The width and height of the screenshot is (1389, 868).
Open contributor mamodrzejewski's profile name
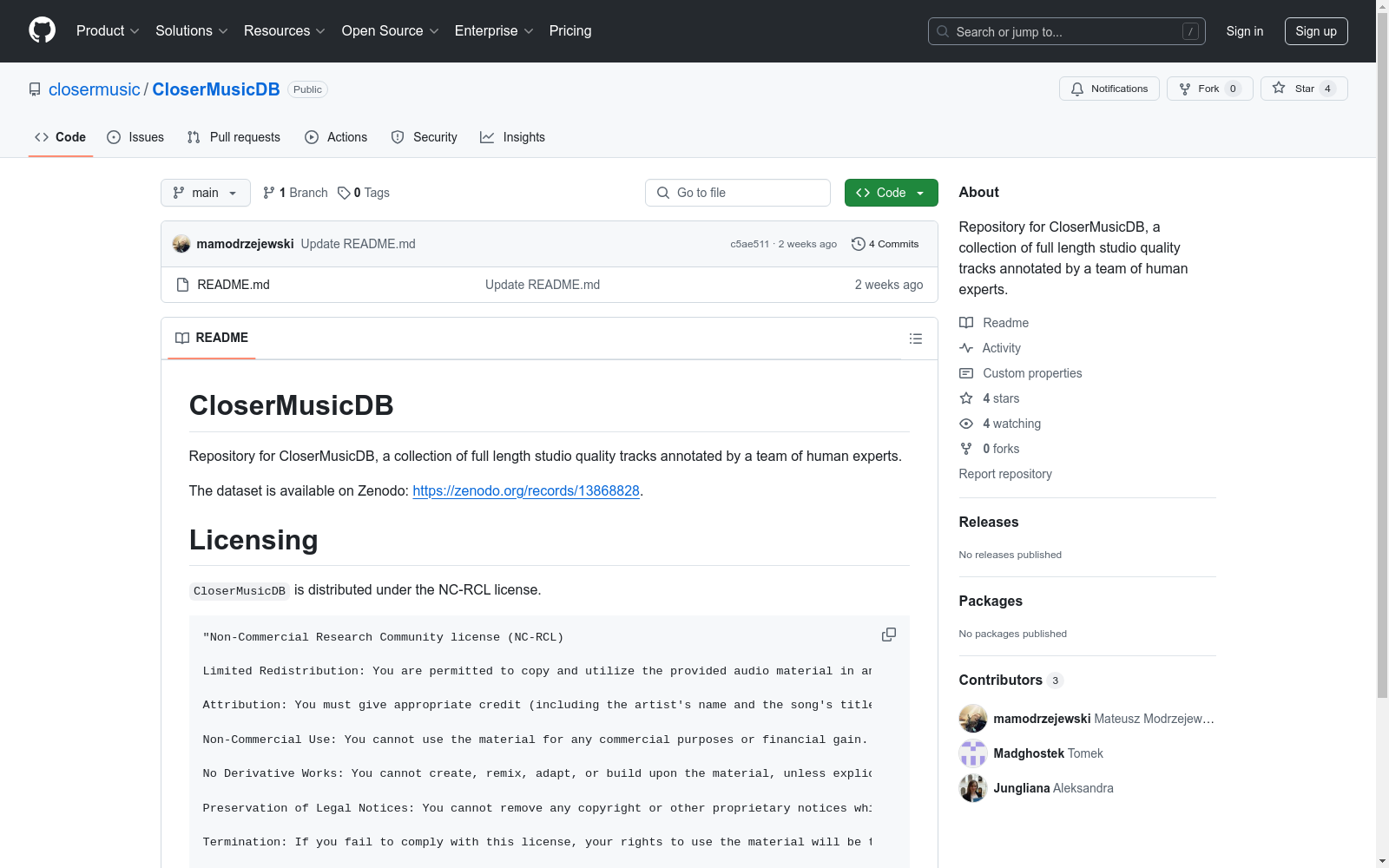[1043, 719]
